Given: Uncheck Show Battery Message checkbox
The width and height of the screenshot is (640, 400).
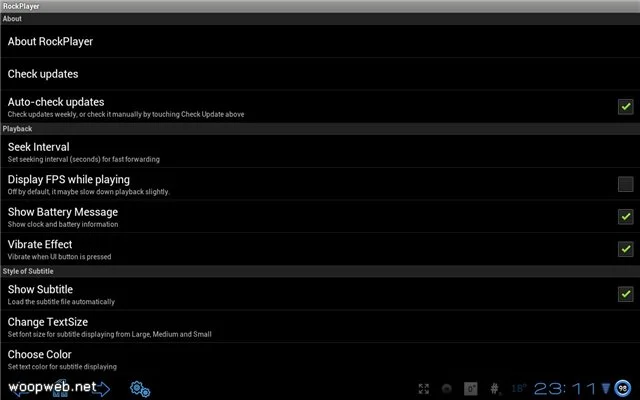Looking at the screenshot, I should click(x=625, y=216).
